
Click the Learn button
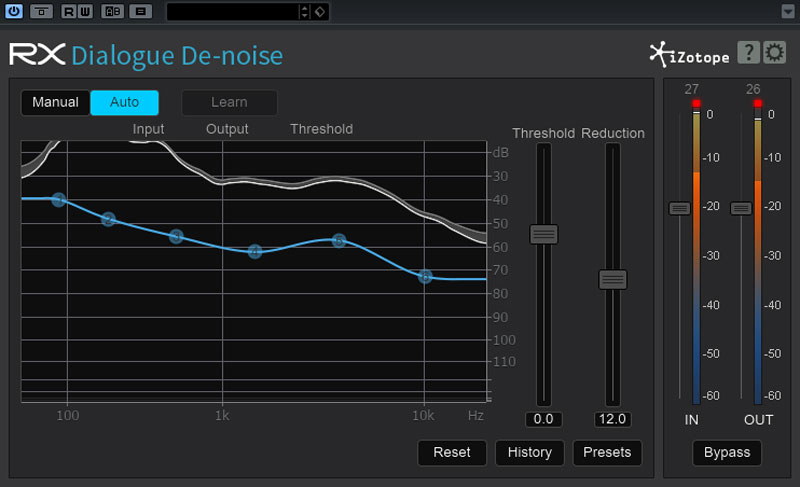point(230,102)
